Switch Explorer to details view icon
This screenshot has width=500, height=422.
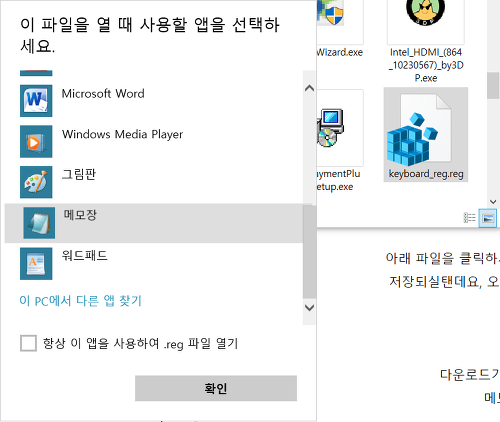pos(469,218)
